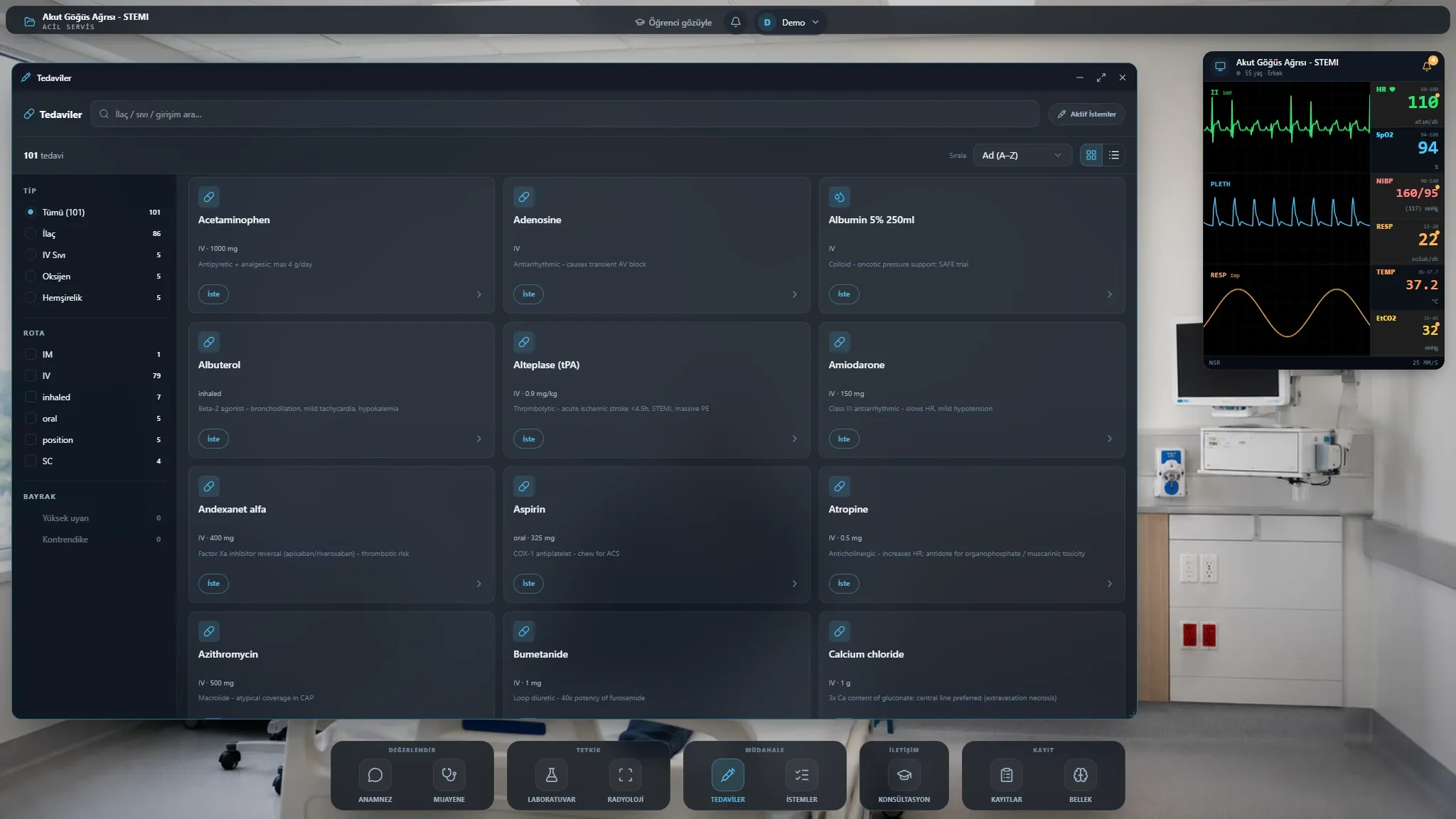Expand the Amiodarone card chevron
The image size is (1456, 819).
point(1109,439)
